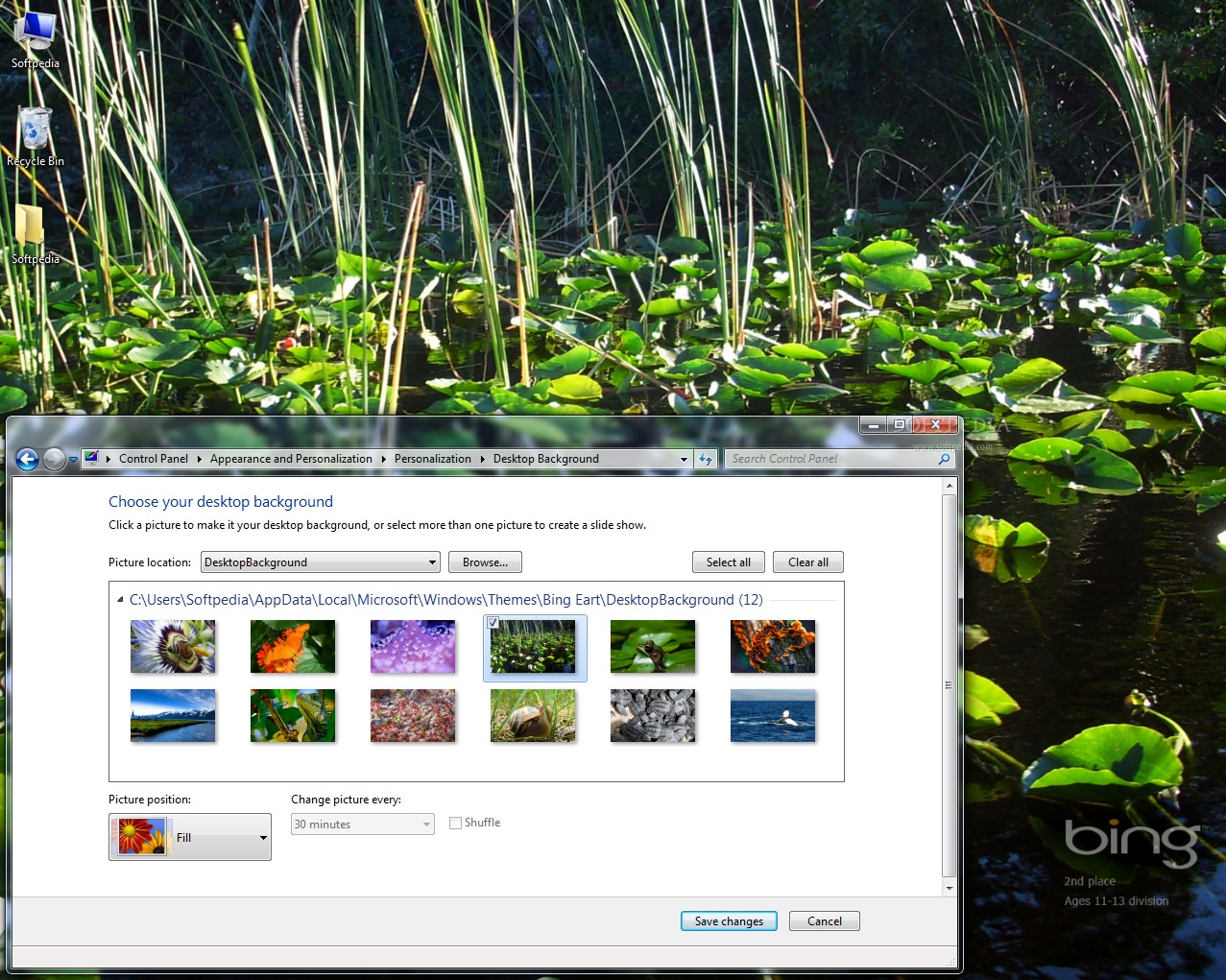Click the Select all button
The height and width of the screenshot is (980, 1226).
click(729, 562)
